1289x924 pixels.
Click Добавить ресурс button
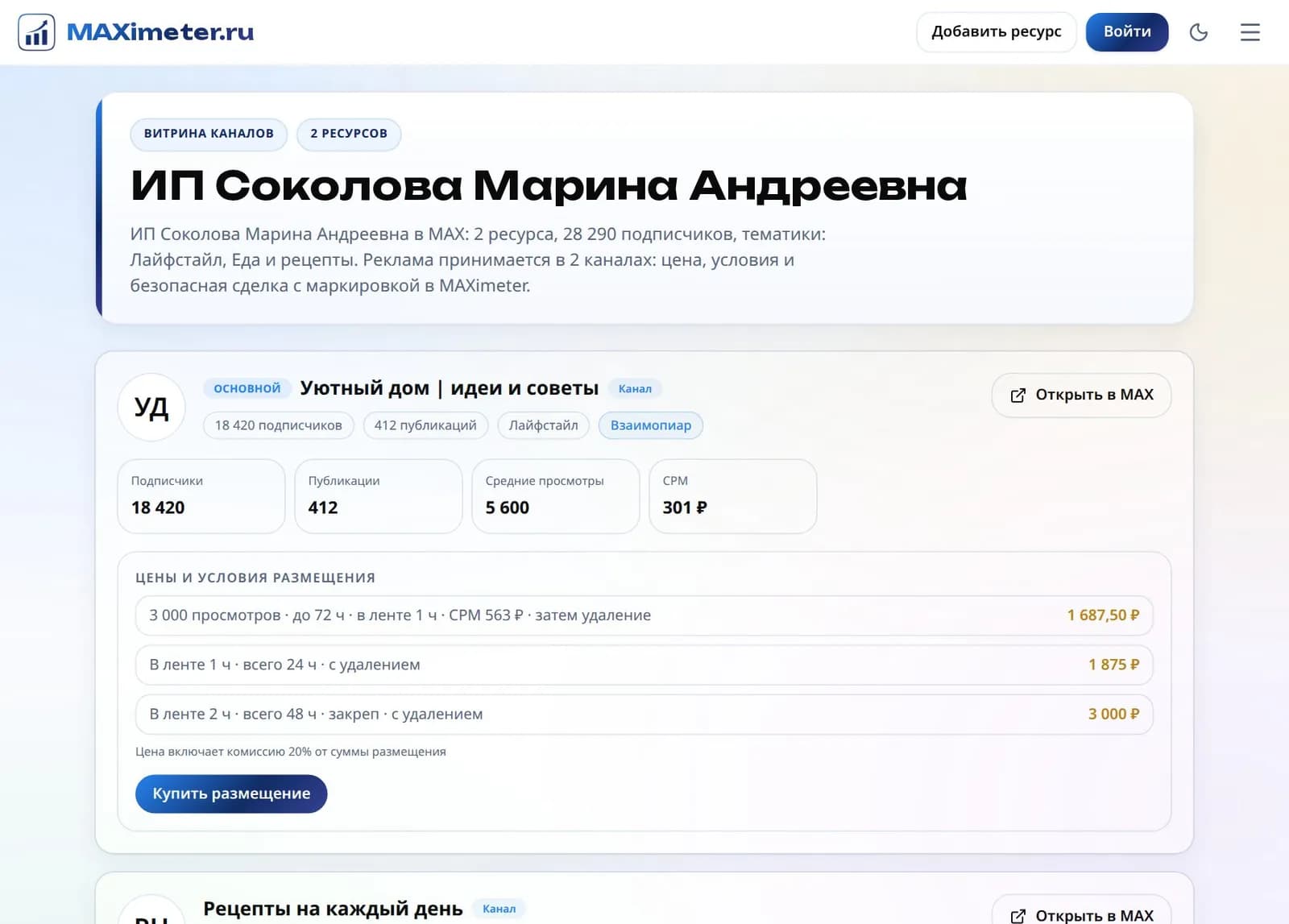click(996, 32)
